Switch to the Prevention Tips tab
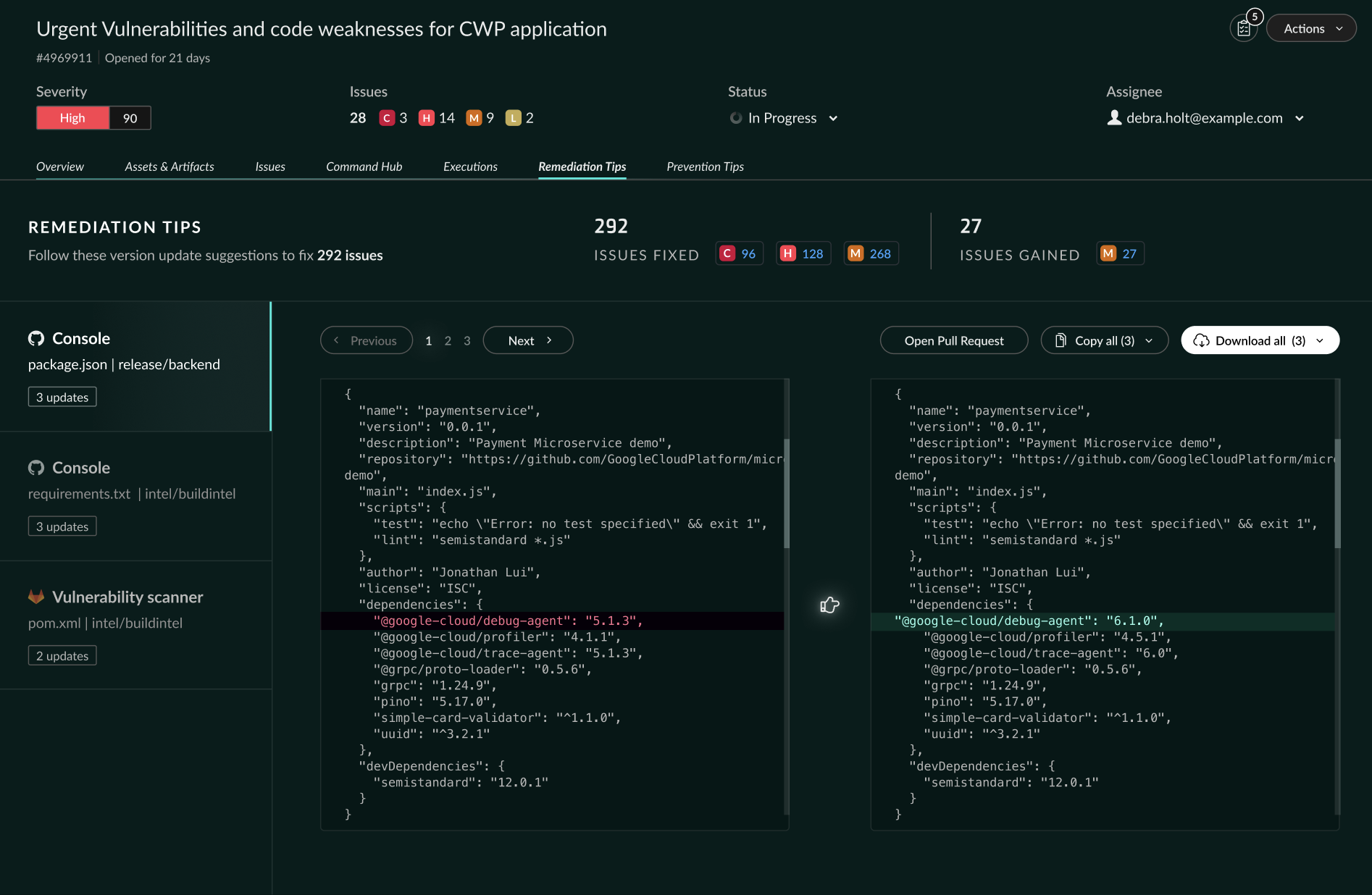The width and height of the screenshot is (1372, 895). [705, 167]
